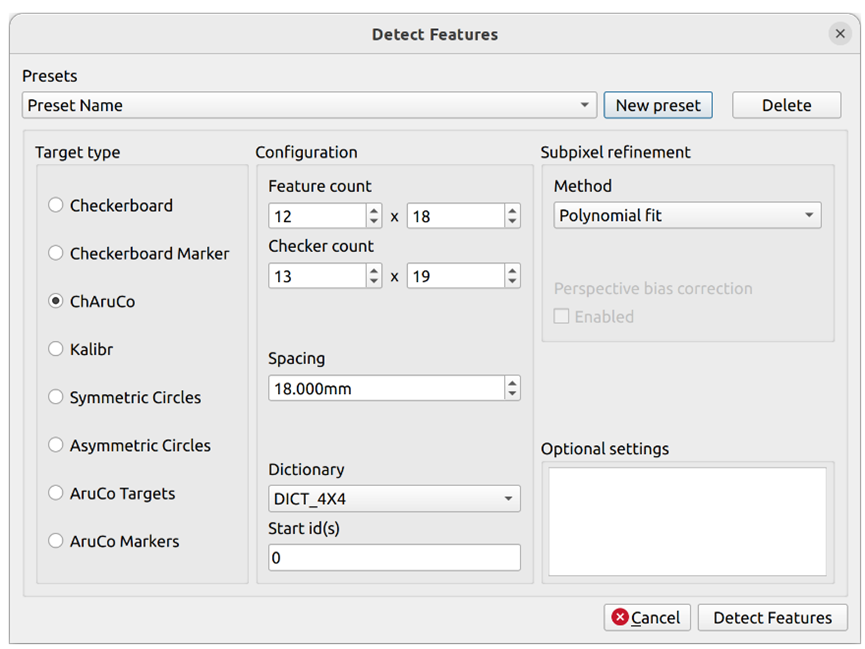
Task: Select the Checkerboard target type
Action: 56,206
